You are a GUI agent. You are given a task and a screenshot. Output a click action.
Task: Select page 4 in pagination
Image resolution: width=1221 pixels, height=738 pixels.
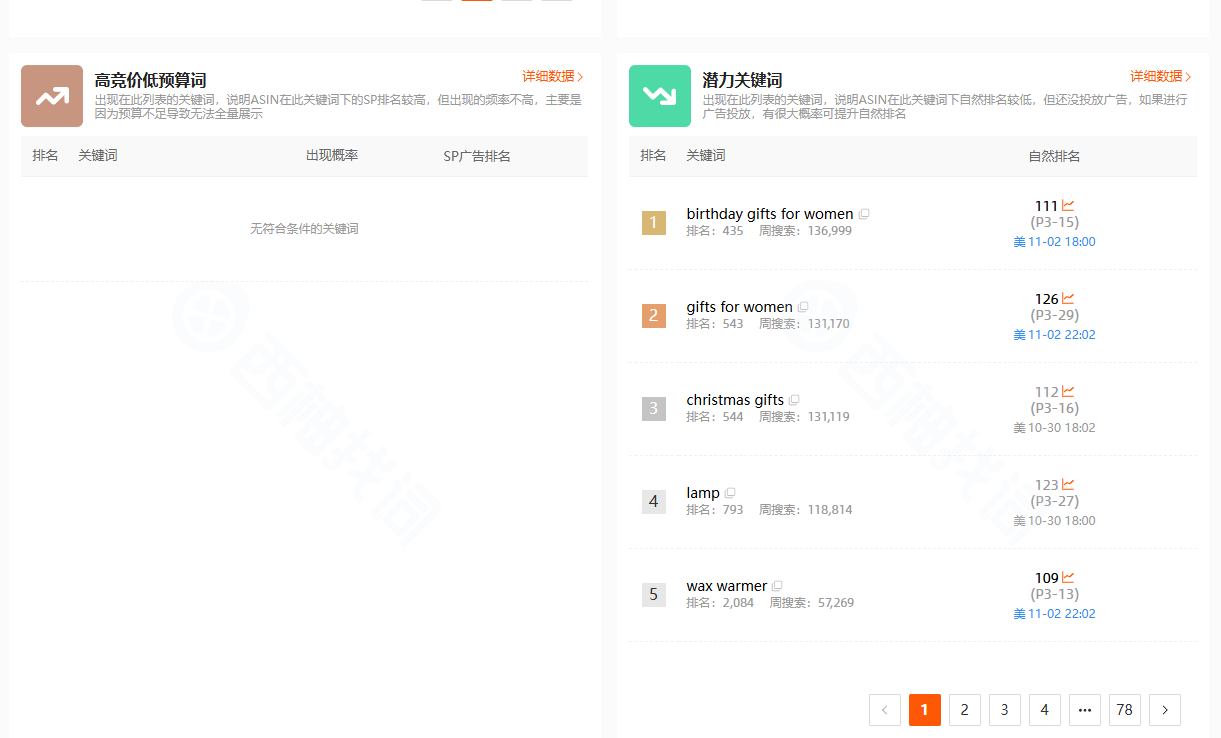tap(1044, 710)
